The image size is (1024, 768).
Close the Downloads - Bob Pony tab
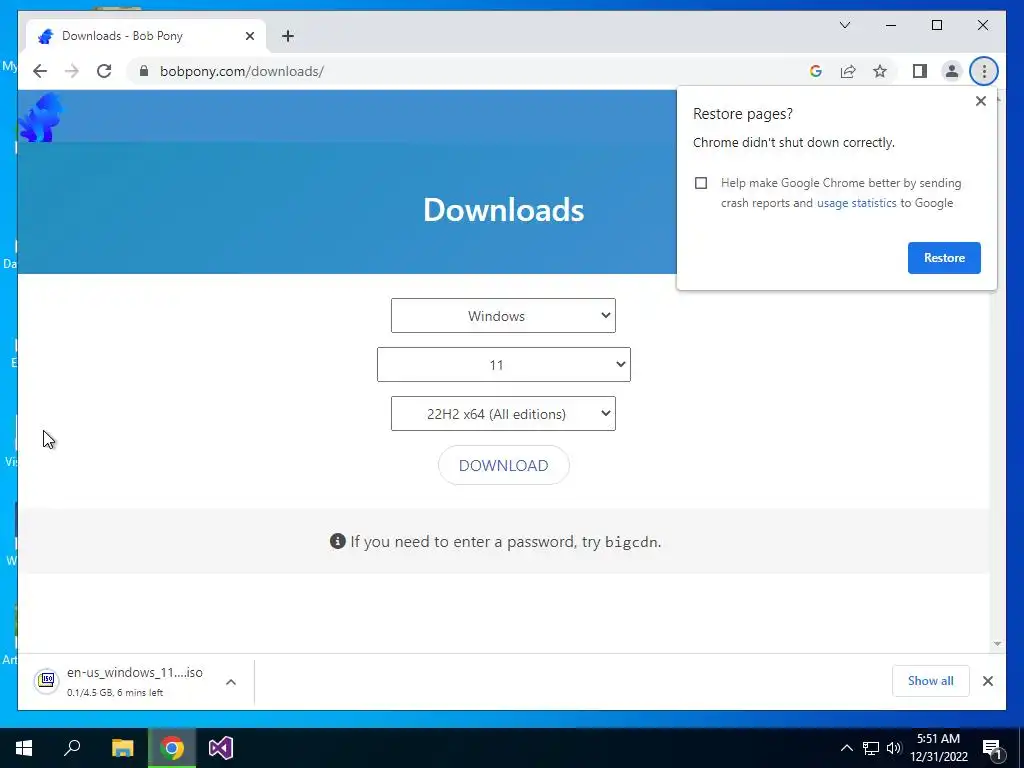(x=249, y=36)
